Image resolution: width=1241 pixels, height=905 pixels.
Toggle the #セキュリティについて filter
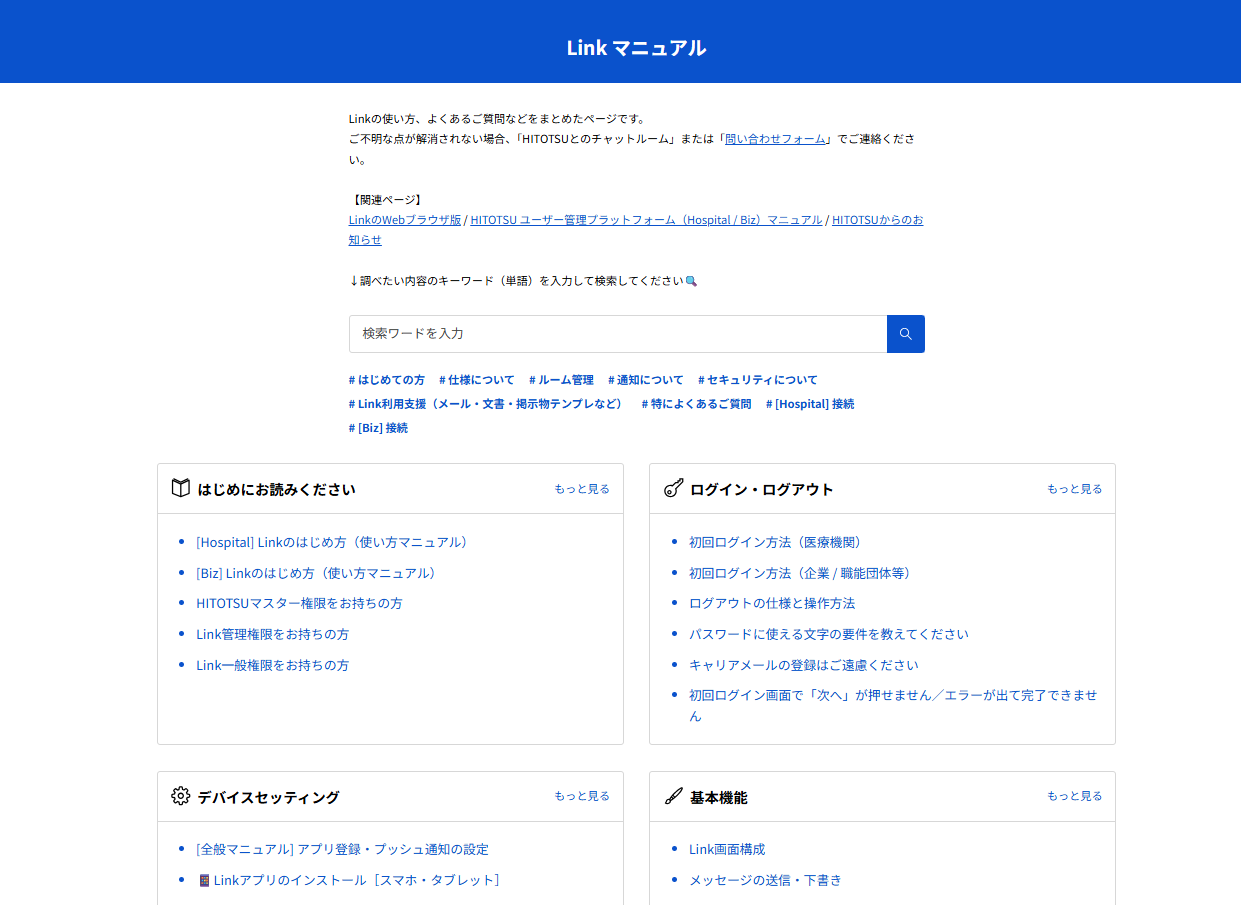[759, 379]
